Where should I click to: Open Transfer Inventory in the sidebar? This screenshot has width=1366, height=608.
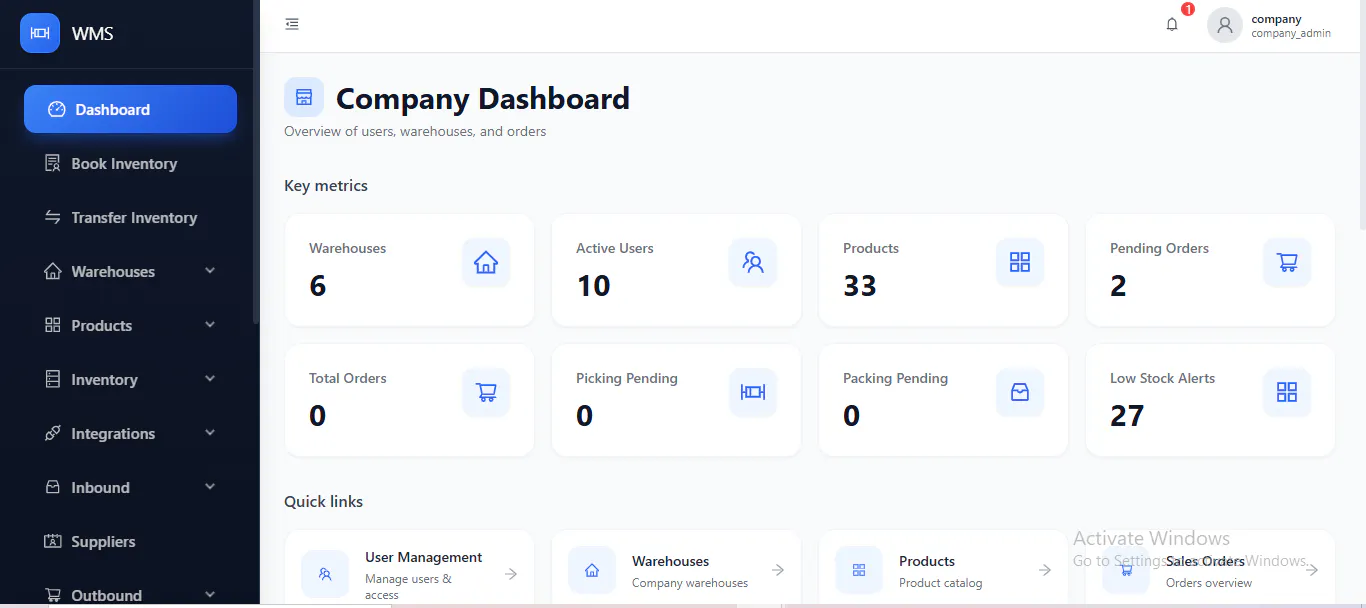click(130, 217)
